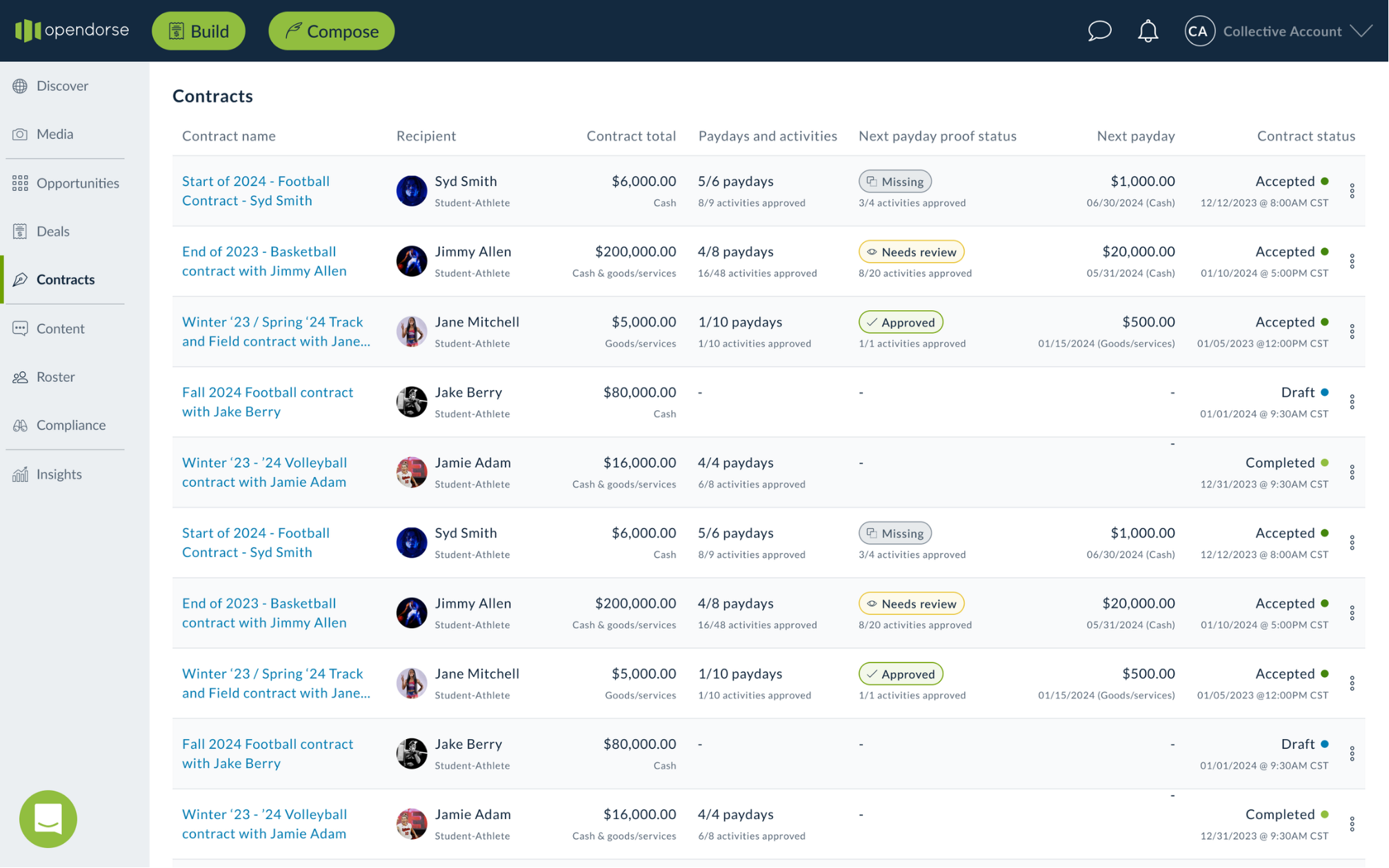Open the first Start of 2024 Football Contract link
Screen dimensions: 1389x868
pyautogui.click(x=256, y=190)
